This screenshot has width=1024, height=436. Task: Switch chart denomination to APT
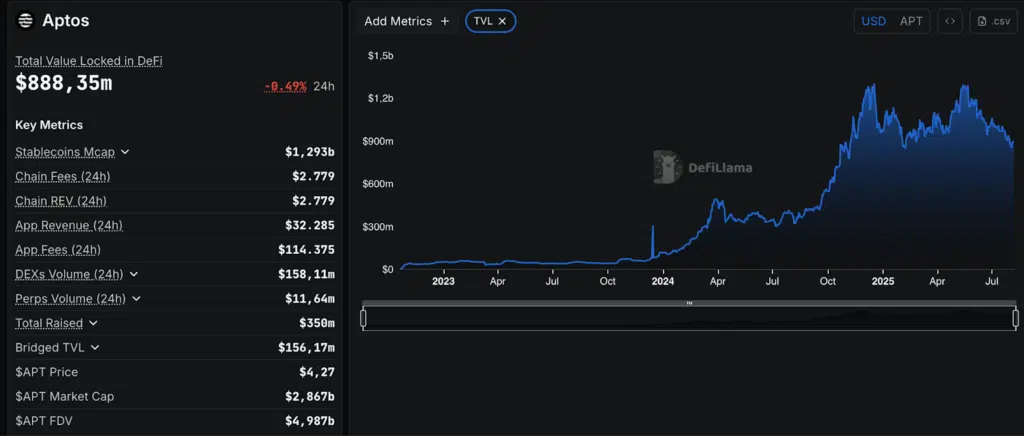[911, 21]
